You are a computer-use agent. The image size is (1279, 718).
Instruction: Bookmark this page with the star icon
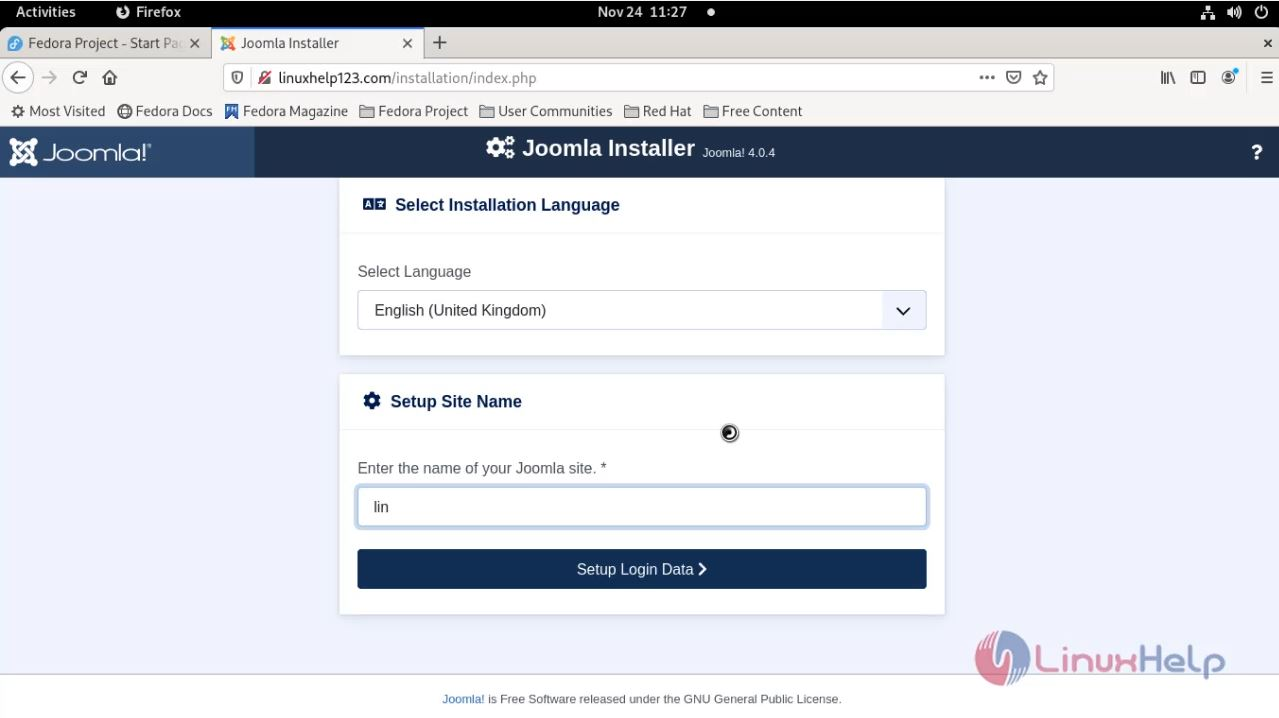point(1040,77)
